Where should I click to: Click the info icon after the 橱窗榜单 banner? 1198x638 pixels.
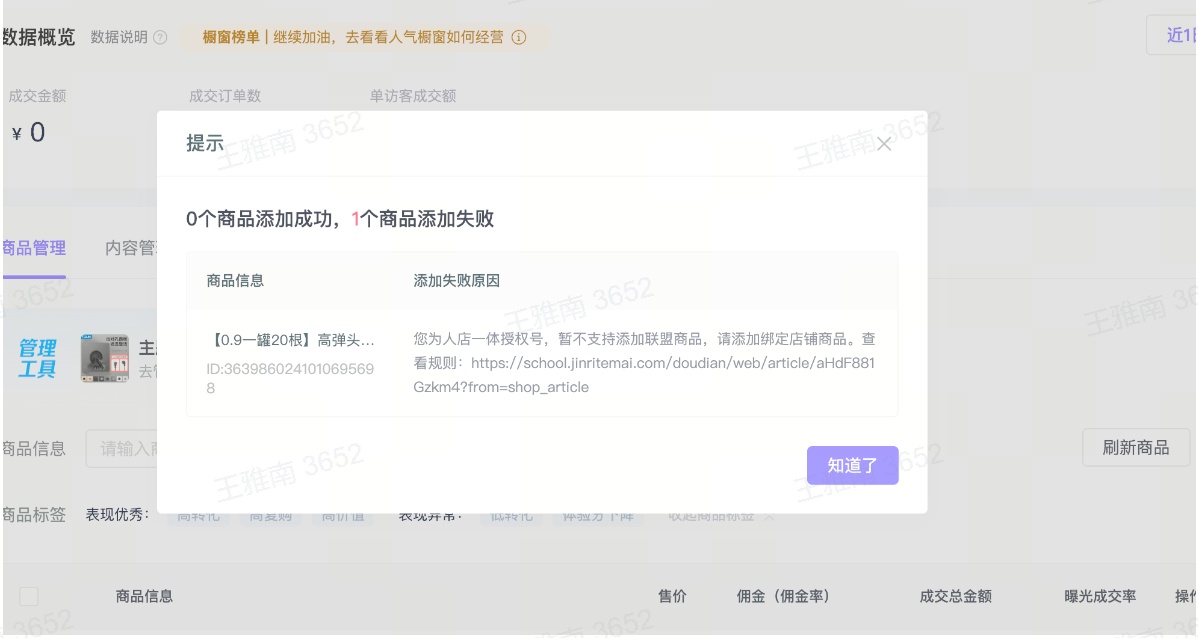[519, 38]
